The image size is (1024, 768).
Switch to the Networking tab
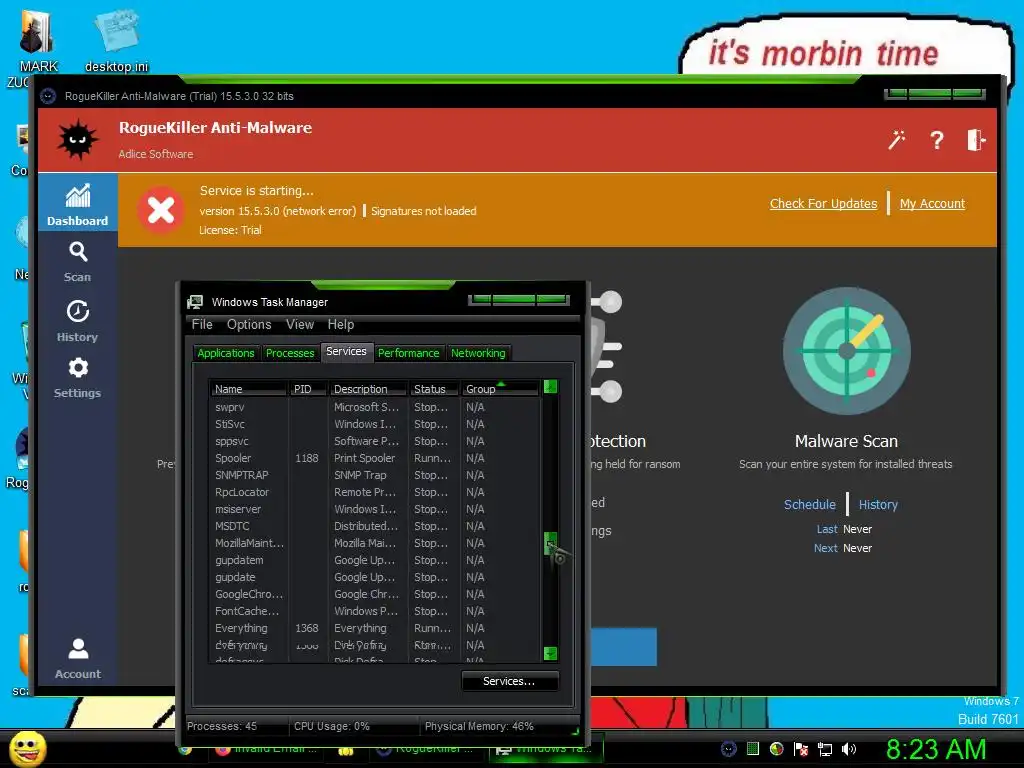click(478, 353)
